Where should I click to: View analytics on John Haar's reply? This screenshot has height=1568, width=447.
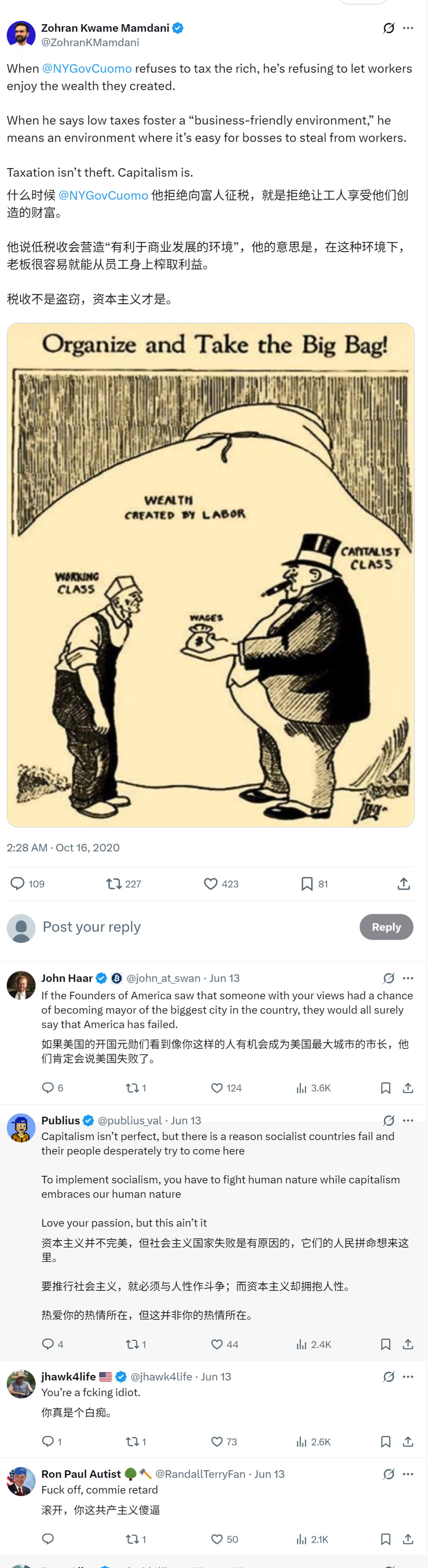pyautogui.click(x=301, y=1088)
